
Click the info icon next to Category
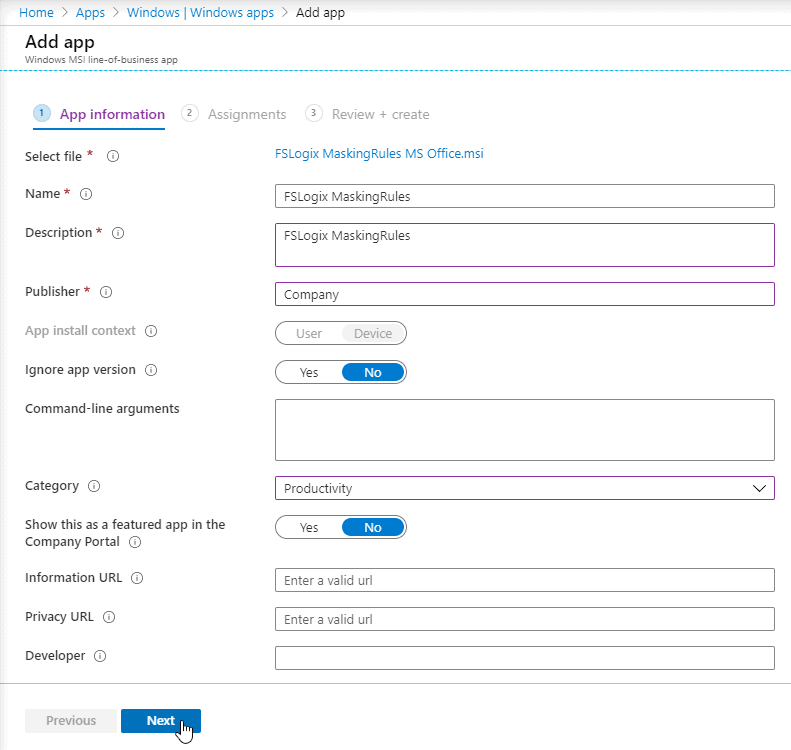[x=94, y=486]
